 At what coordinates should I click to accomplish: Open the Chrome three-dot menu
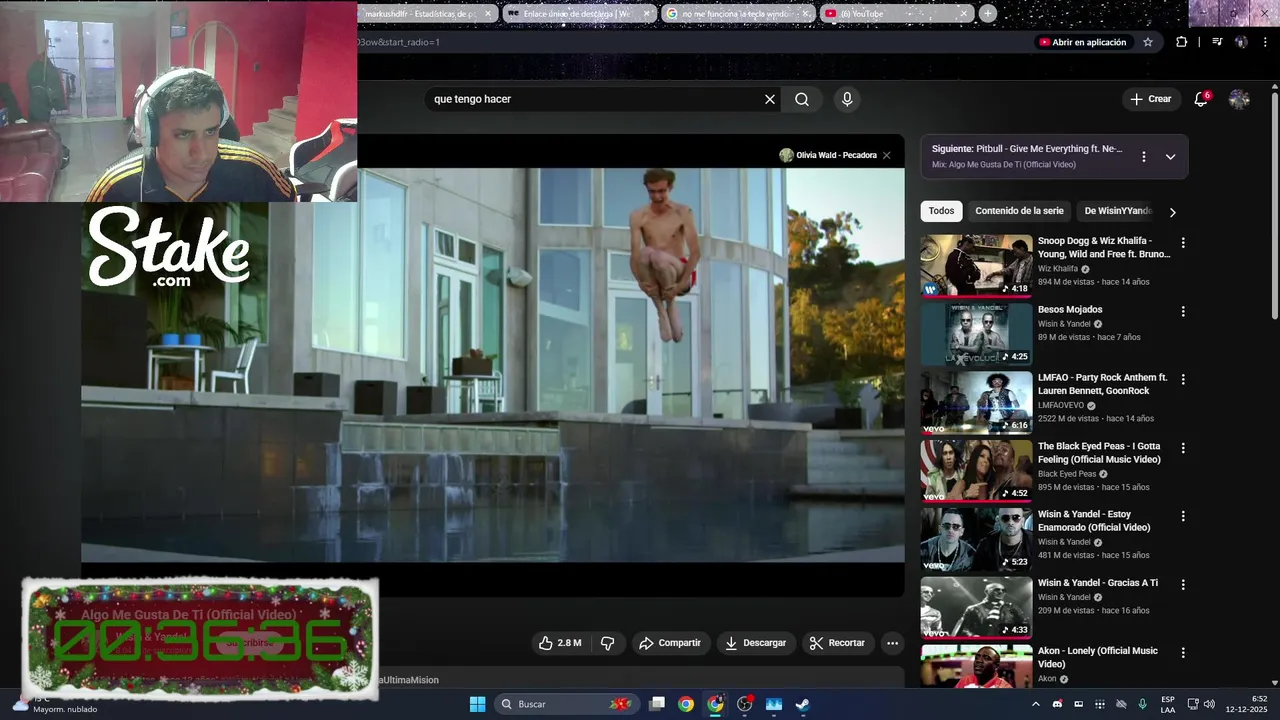[x=1264, y=42]
